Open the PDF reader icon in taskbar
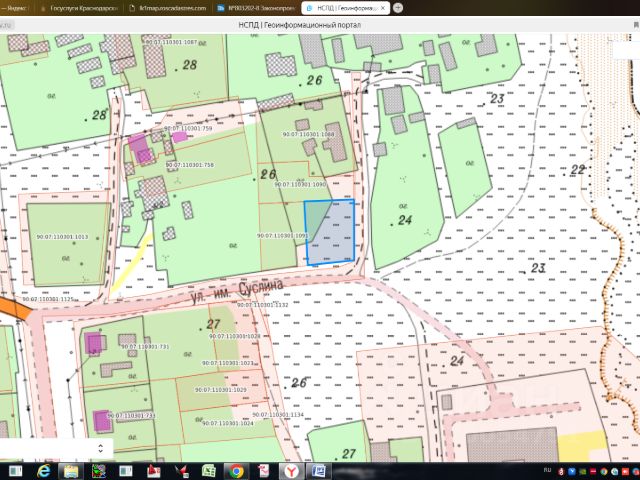 [263, 471]
